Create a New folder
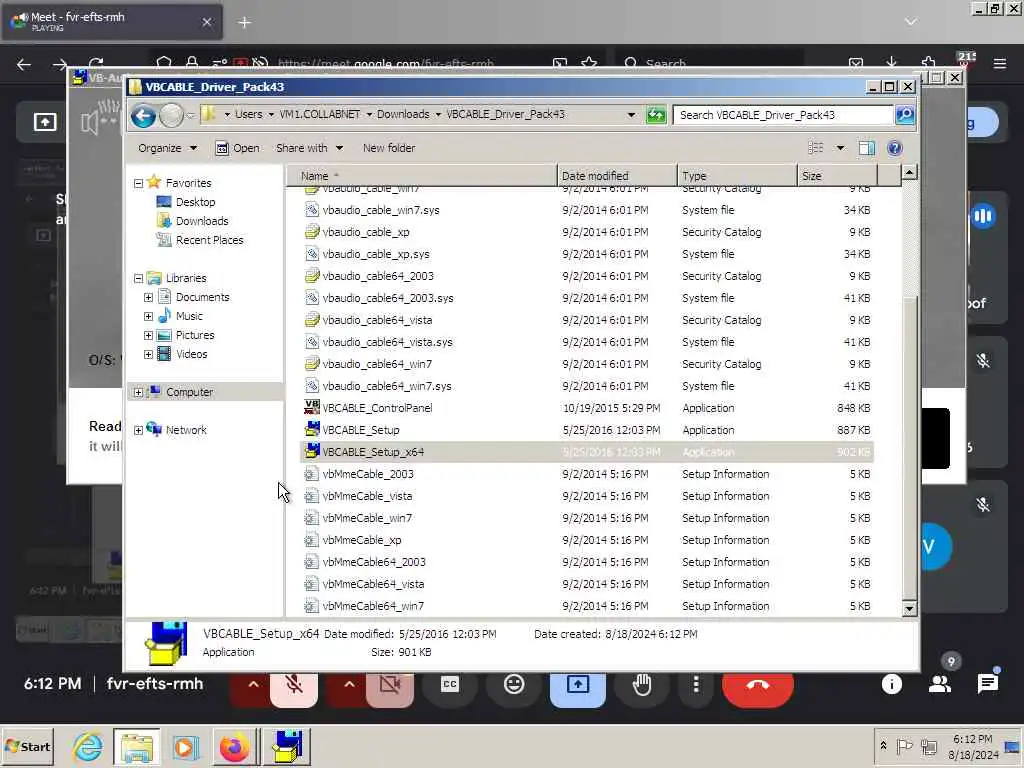Image resolution: width=1024 pixels, height=768 pixels. (389, 148)
